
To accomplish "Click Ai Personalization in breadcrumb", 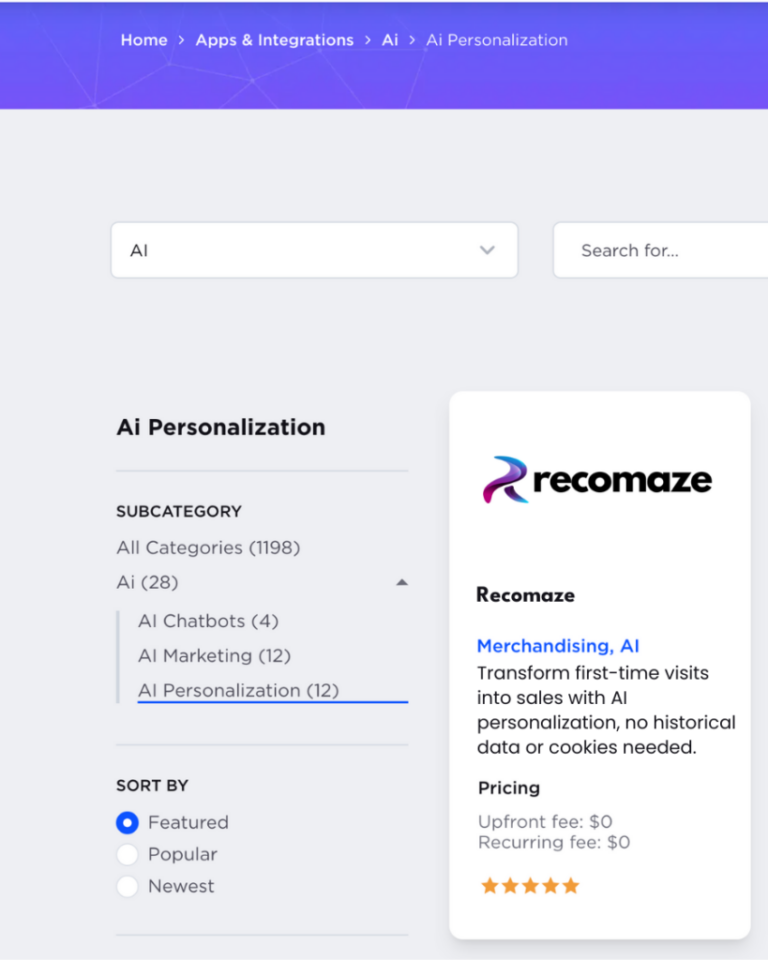I will point(497,40).
